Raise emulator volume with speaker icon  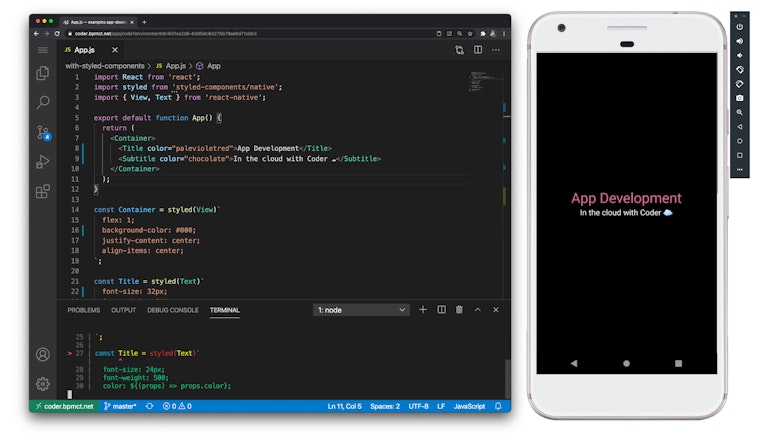tap(740, 41)
